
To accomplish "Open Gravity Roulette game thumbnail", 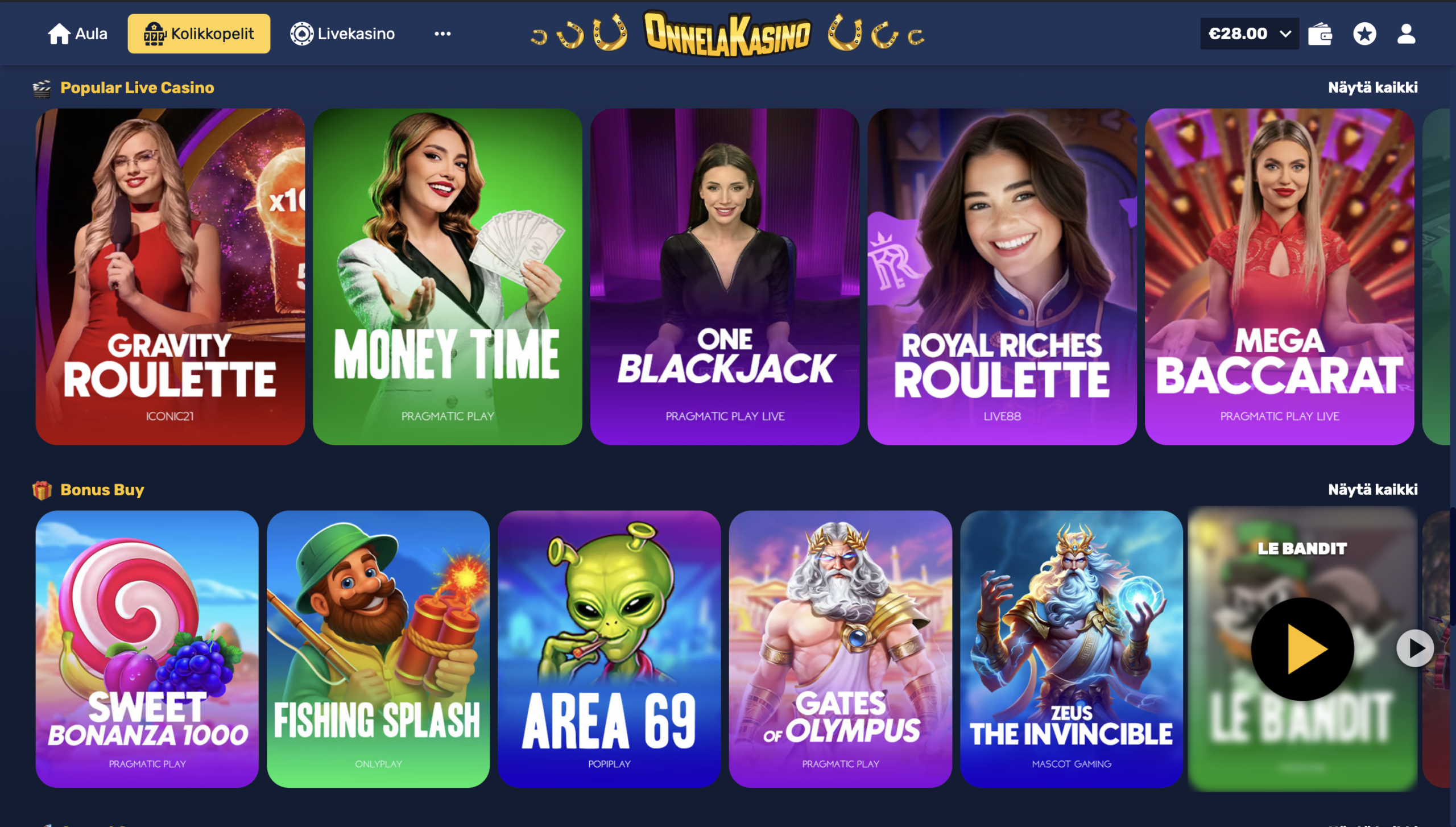I will (x=170, y=277).
